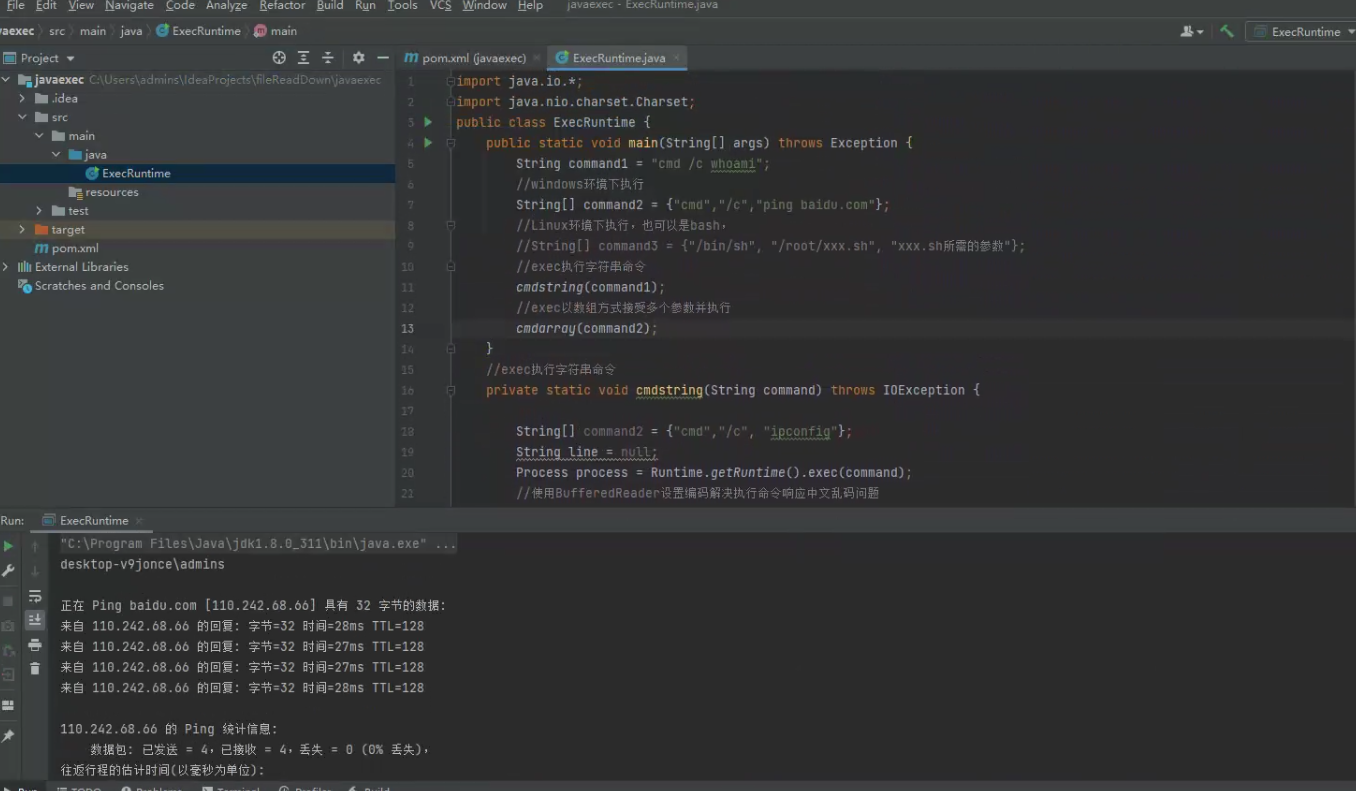The height and width of the screenshot is (791, 1356).
Task: Select Scratches and Consoles node
Action: point(91,286)
